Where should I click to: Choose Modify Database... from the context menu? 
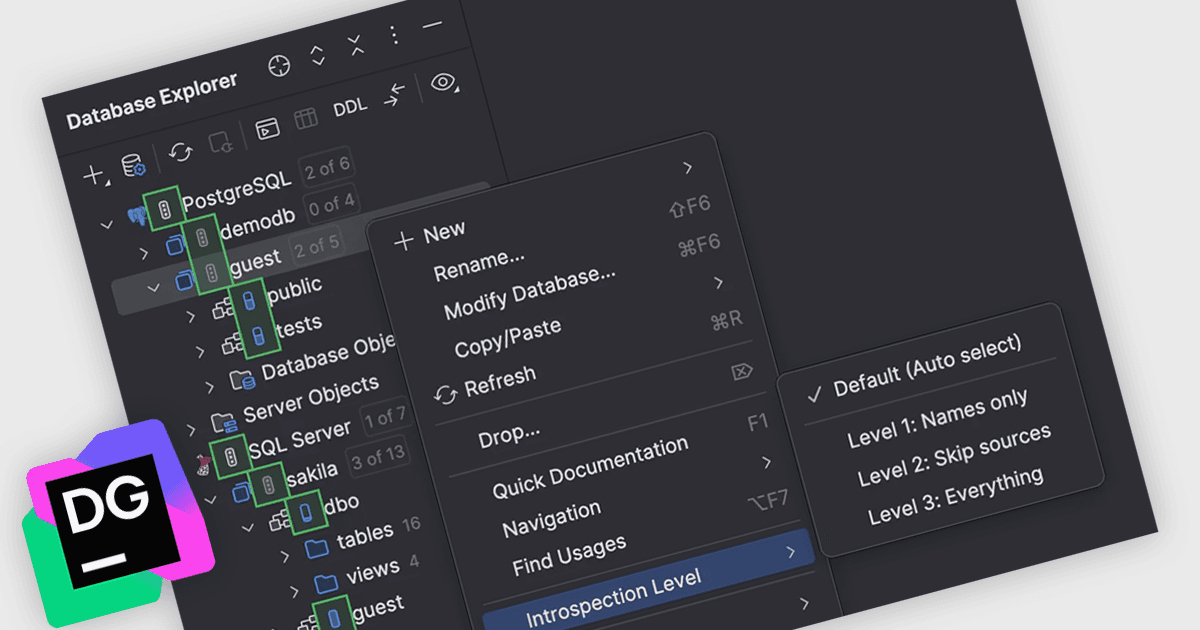530,292
